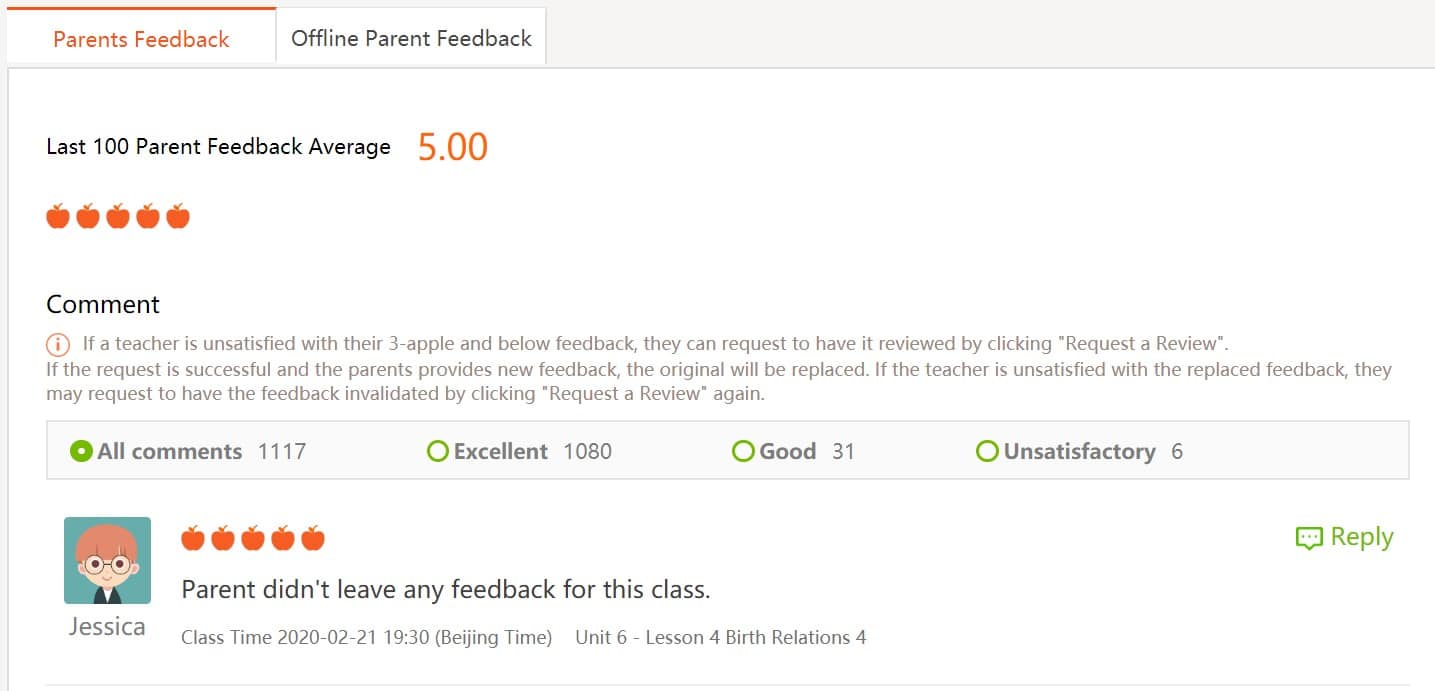Click the Class Time 2020-02-21 text
Screen dimensions: 1435x691
(366, 637)
